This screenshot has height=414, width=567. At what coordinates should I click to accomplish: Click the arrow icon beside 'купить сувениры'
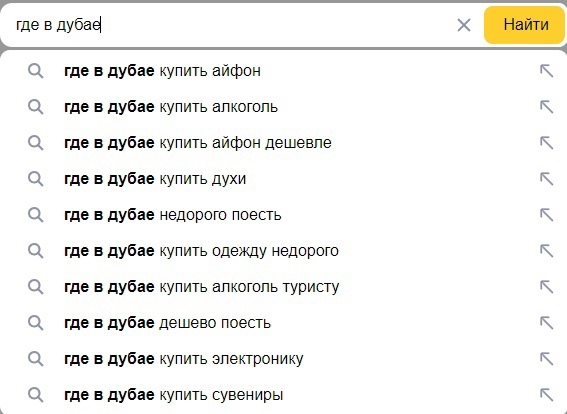[546, 395]
